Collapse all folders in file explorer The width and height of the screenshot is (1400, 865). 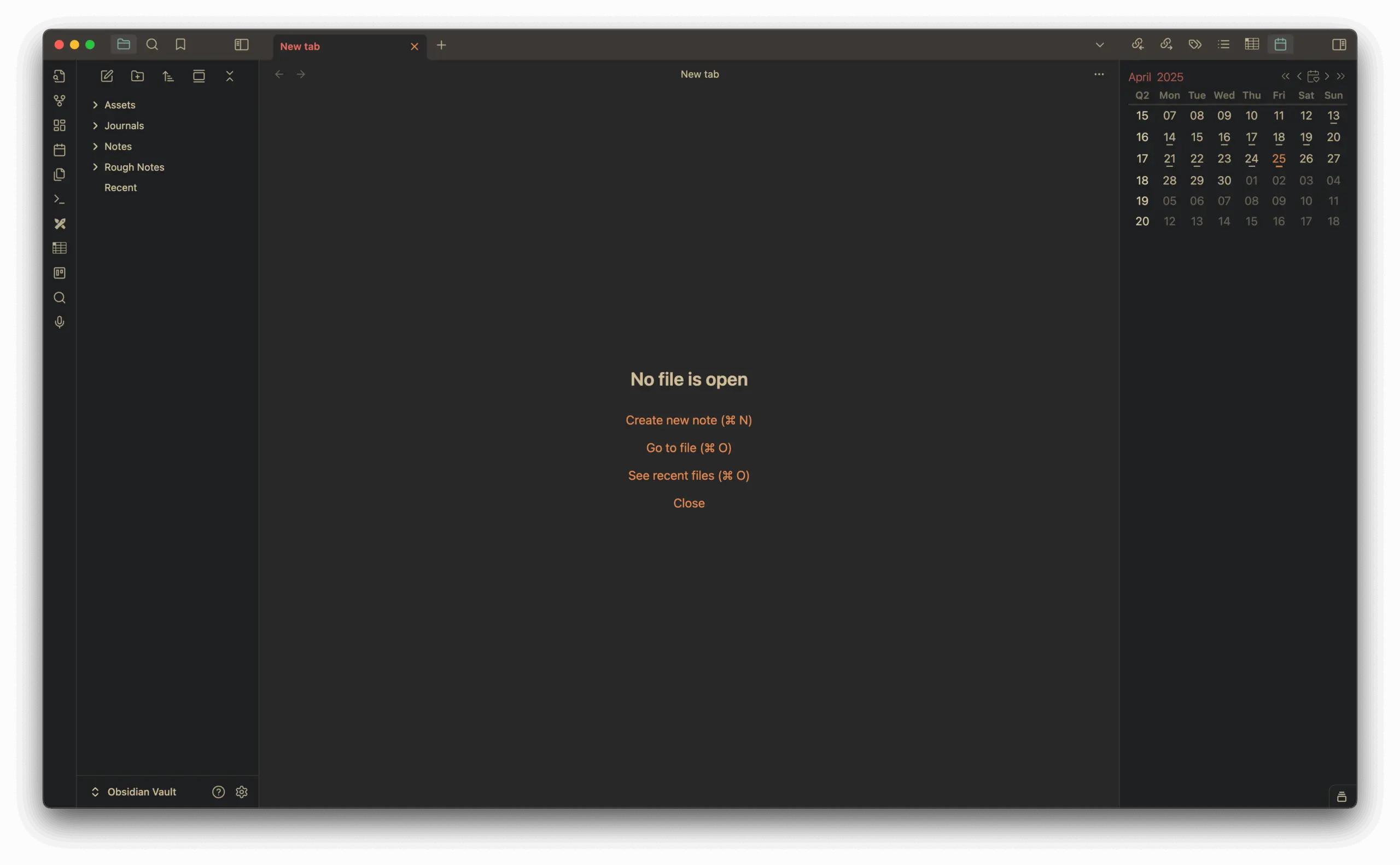[x=230, y=76]
